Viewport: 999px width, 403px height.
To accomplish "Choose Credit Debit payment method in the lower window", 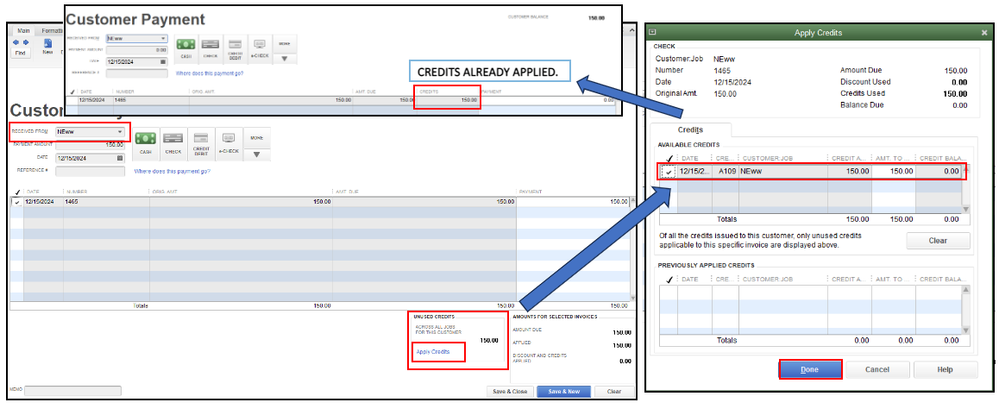I will [200, 144].
